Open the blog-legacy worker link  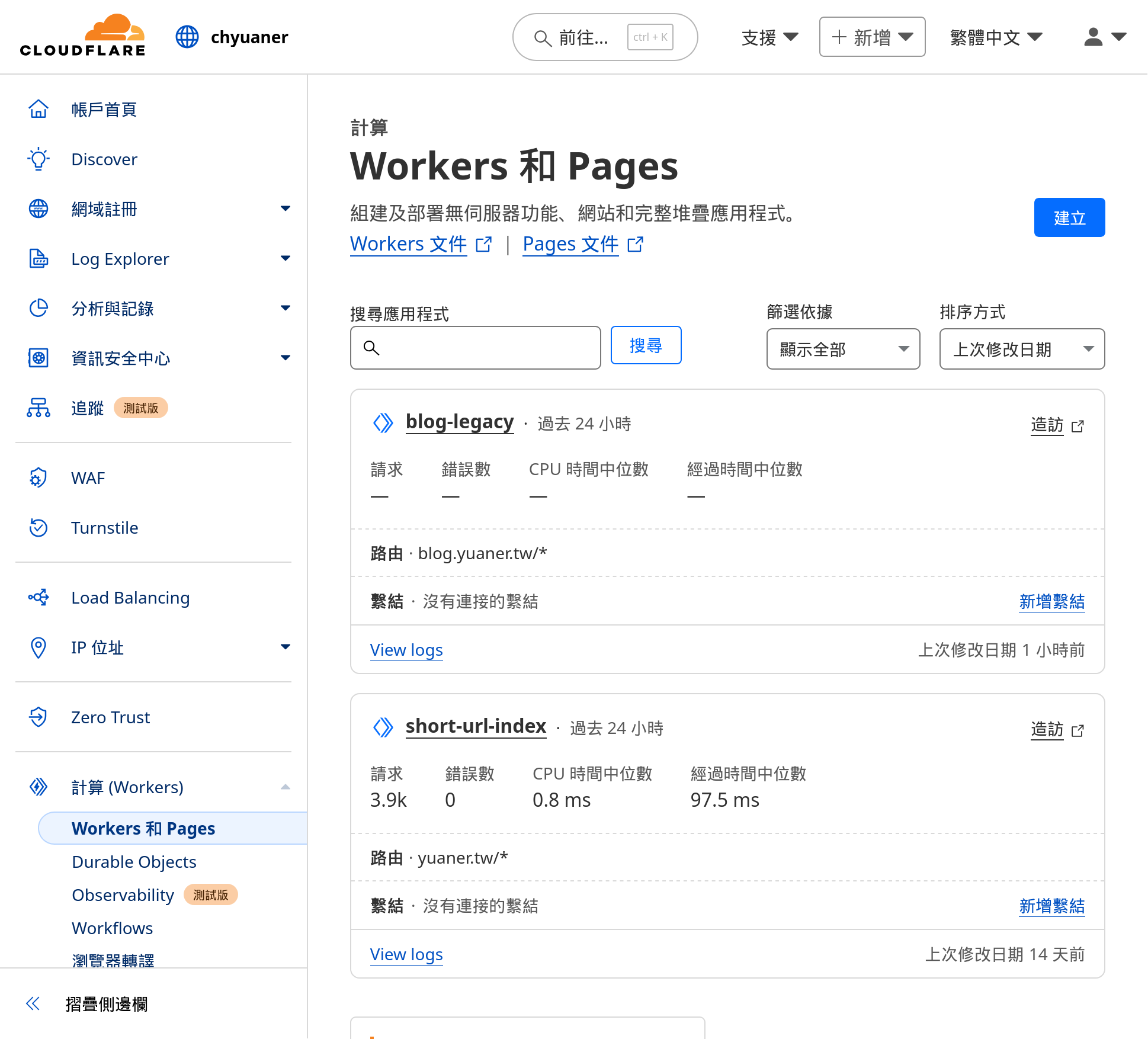click(x=460, y=422)
